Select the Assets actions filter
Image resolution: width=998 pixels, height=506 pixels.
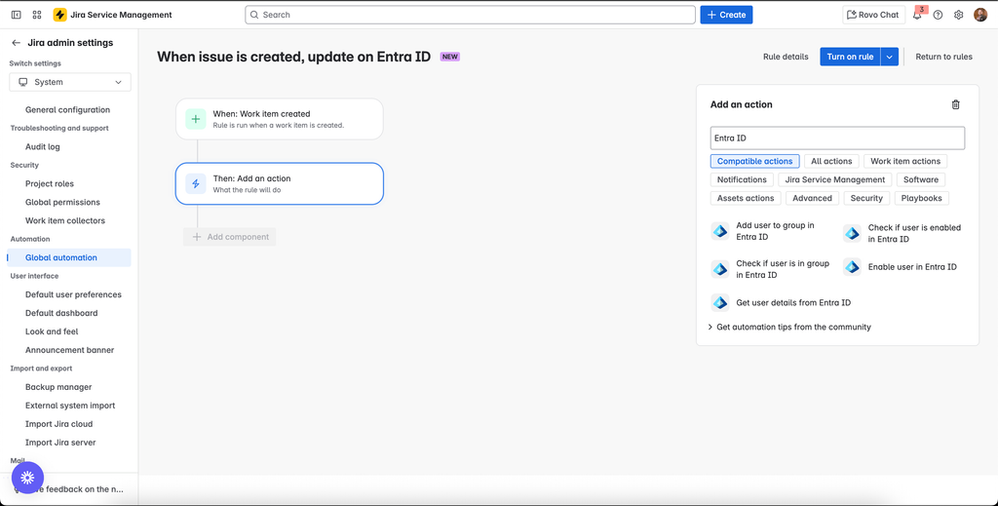click(746, 198)
